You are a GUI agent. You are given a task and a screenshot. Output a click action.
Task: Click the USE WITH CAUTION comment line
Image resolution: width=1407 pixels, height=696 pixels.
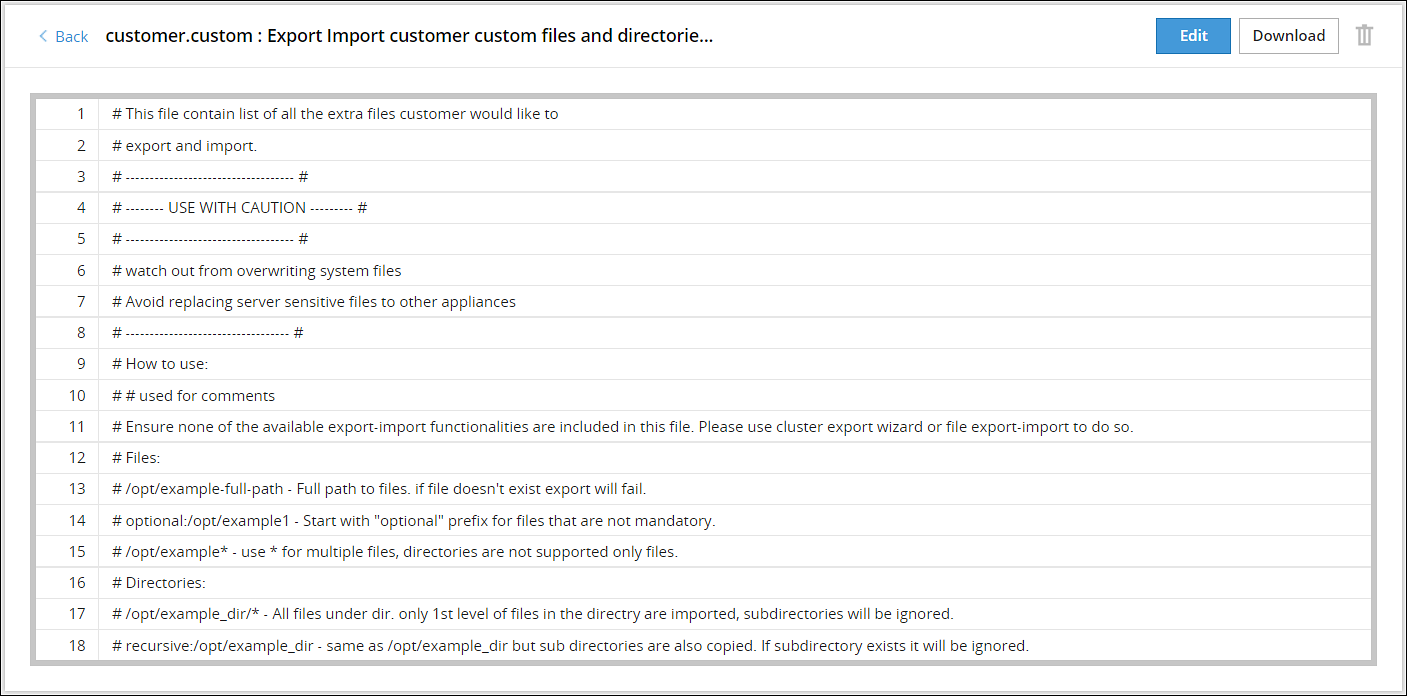[236, 207]
